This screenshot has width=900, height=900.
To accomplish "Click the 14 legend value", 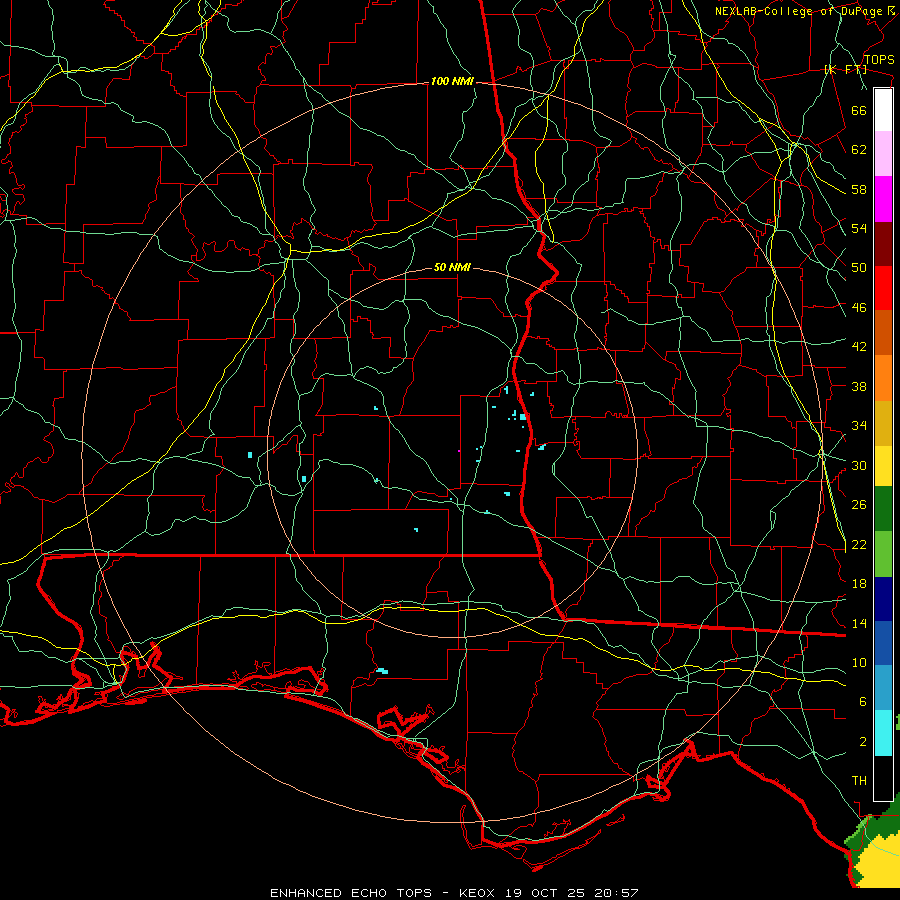I will (859, 623).
